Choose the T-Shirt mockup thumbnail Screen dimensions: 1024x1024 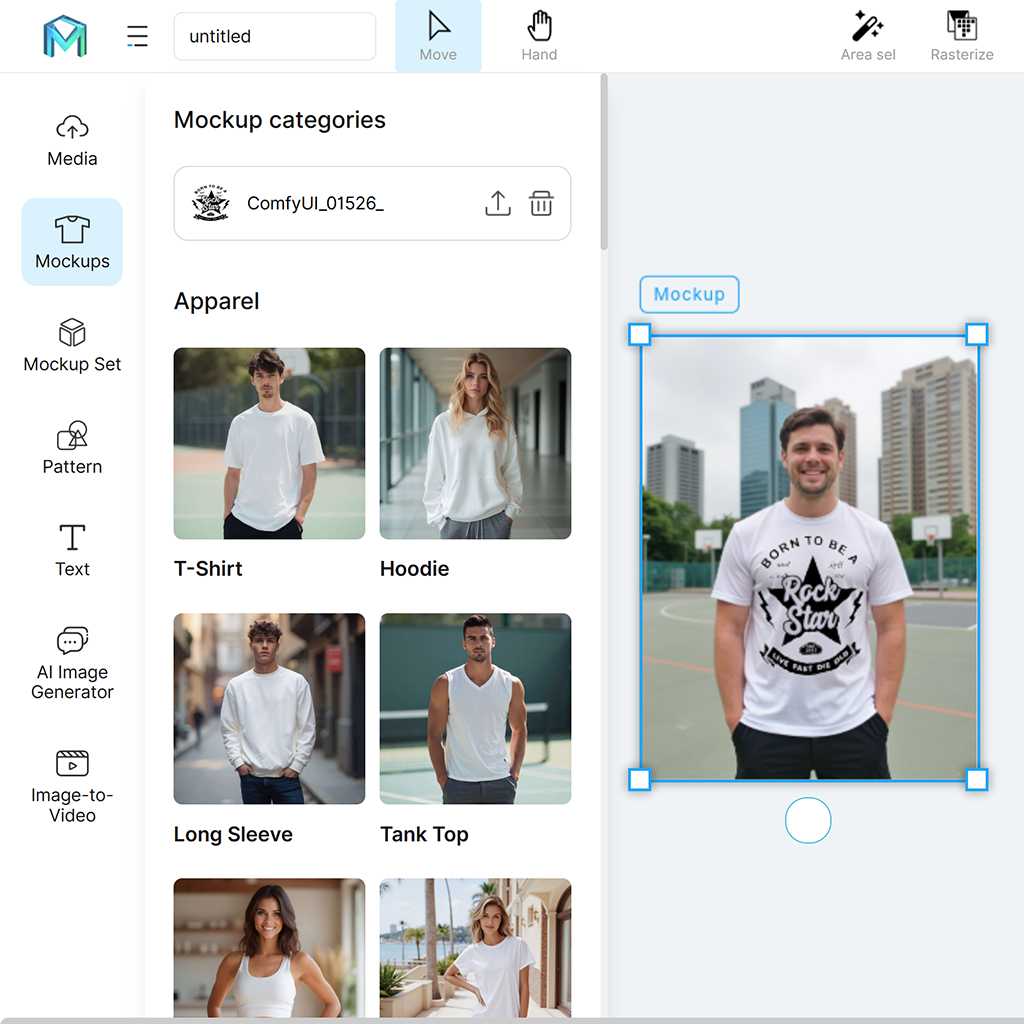click(269, 443)
